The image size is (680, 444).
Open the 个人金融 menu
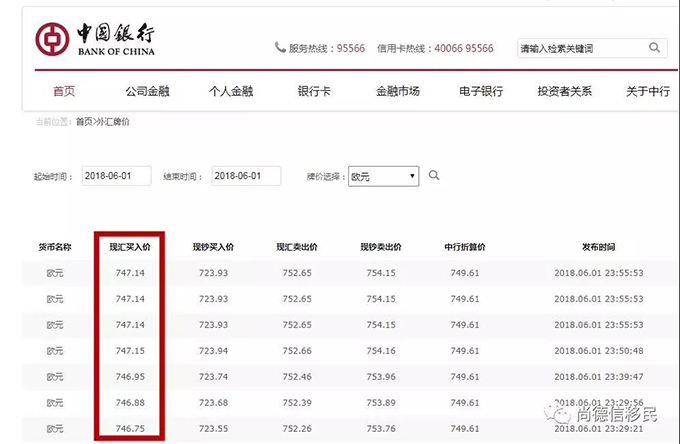point(230,92)
